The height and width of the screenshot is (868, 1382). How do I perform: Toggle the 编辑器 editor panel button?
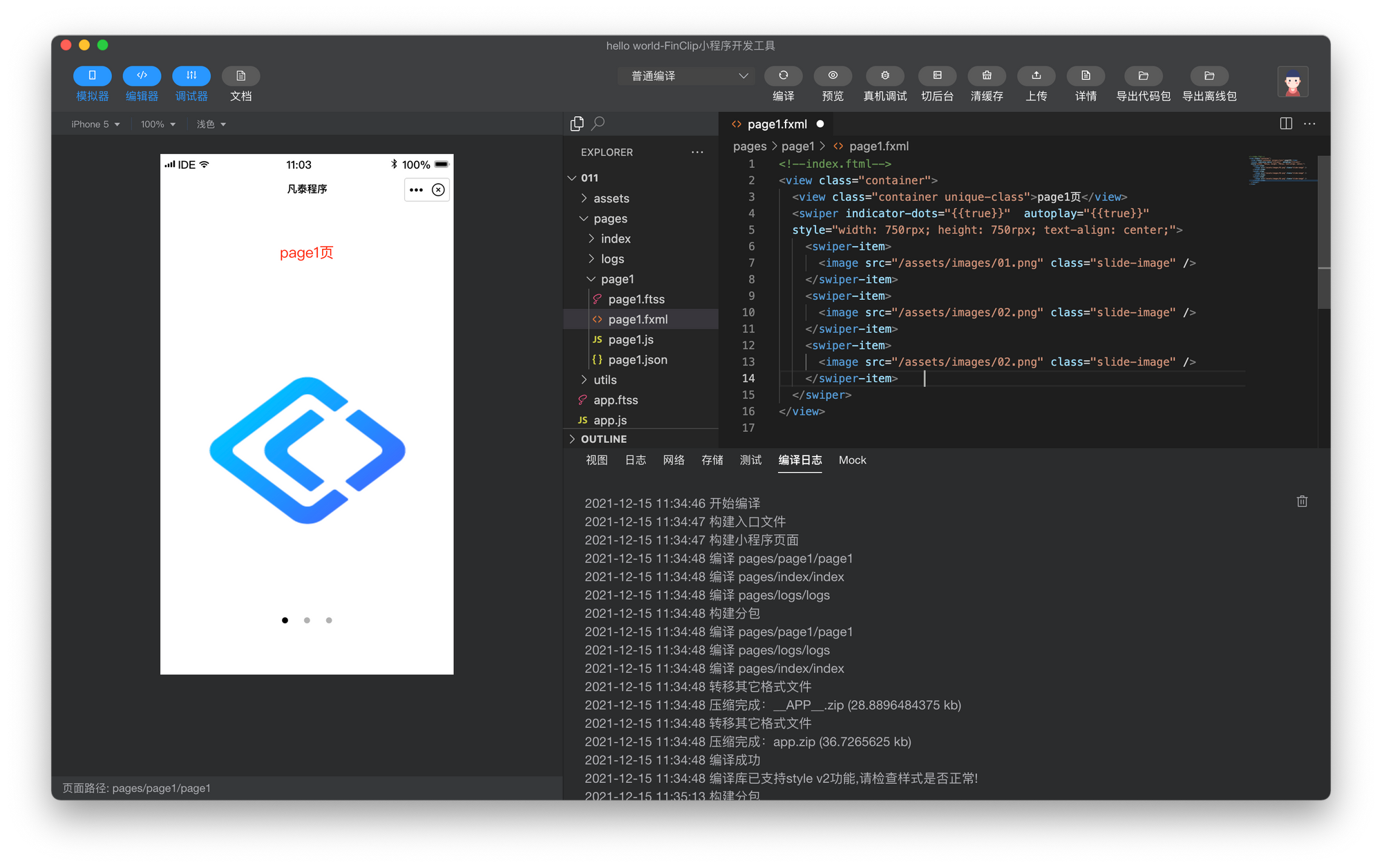pos(142,75)
